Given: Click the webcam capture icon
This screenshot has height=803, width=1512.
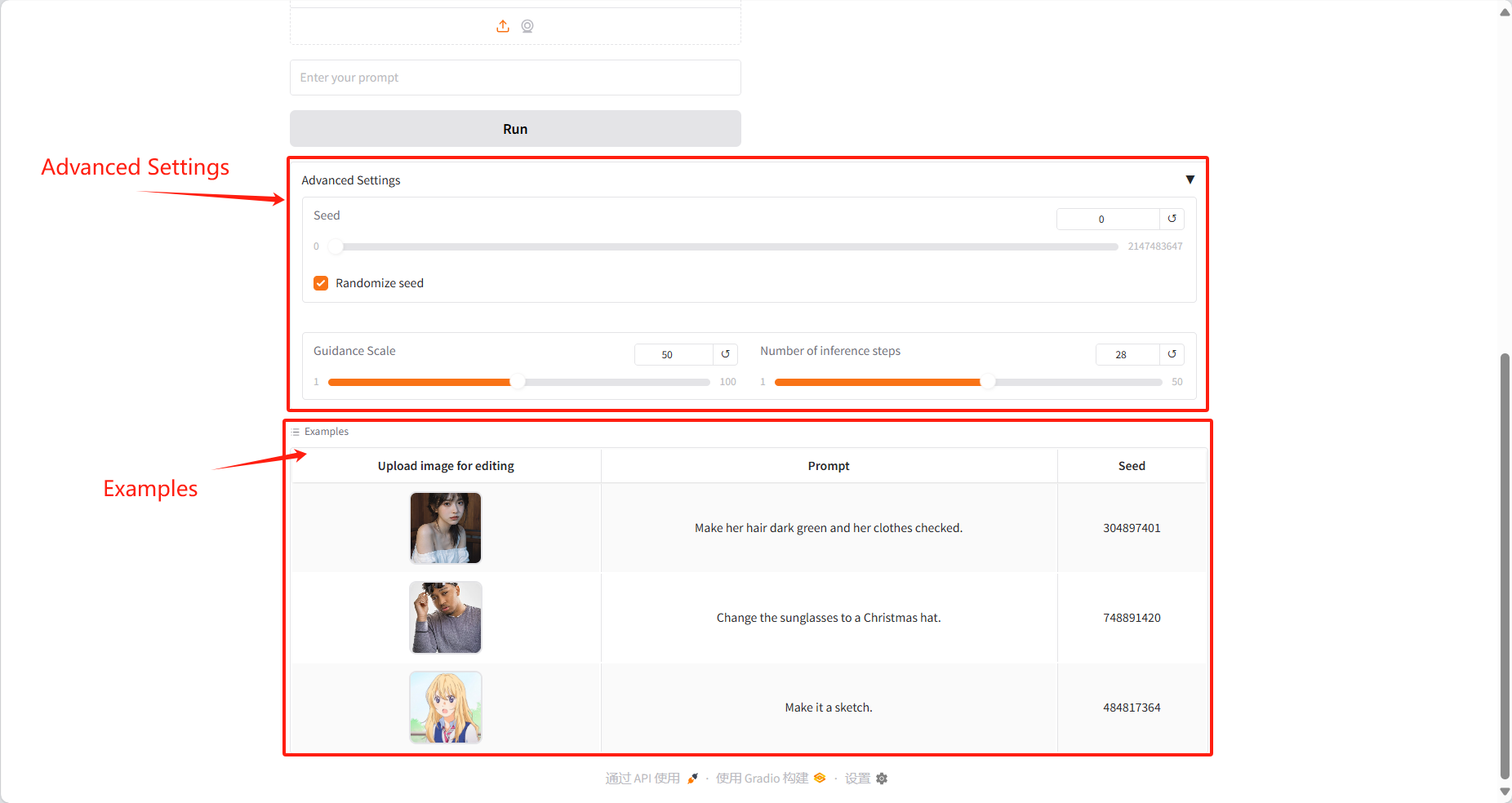Looking at the screenshot, I should [x=527, y=26].
